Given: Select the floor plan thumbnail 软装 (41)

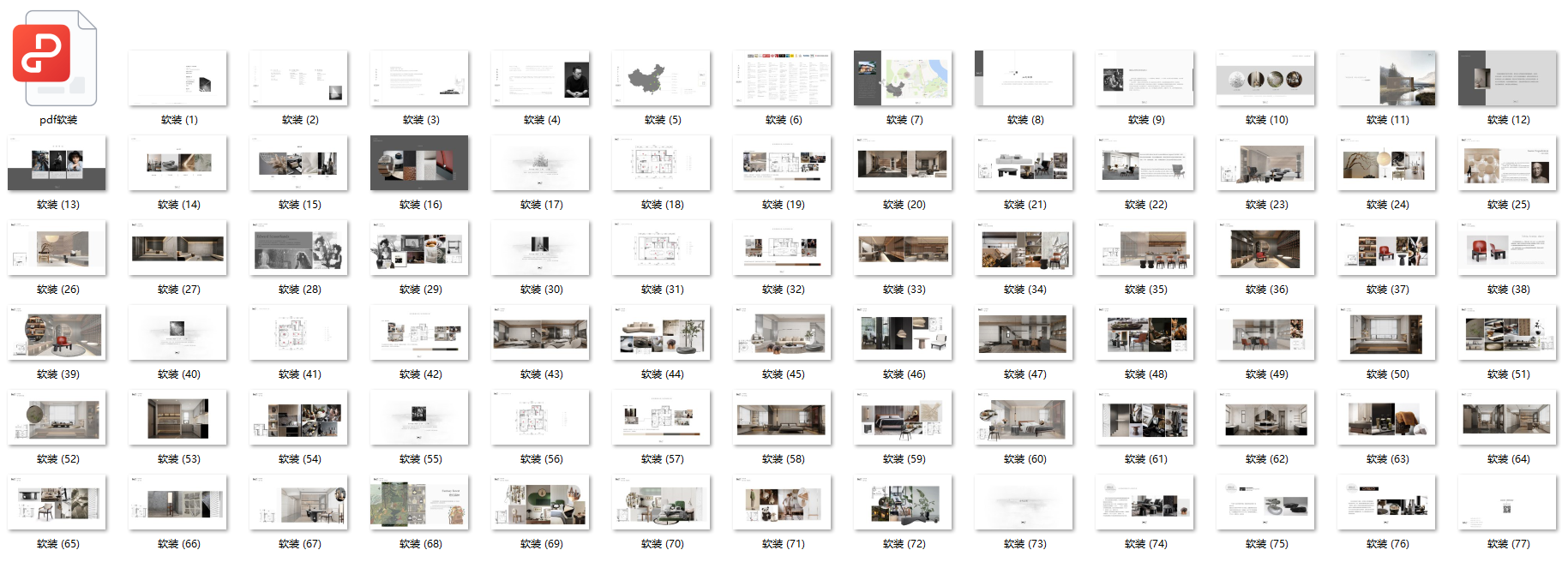Looking at the screenshot, I should 298,332.
